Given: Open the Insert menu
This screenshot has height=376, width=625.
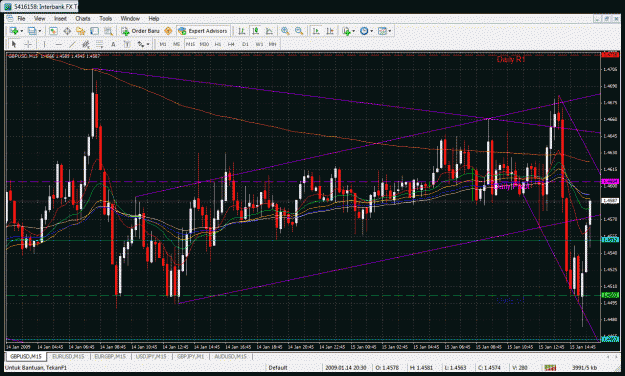Looking at the screenshot, I should coord(61,18).
